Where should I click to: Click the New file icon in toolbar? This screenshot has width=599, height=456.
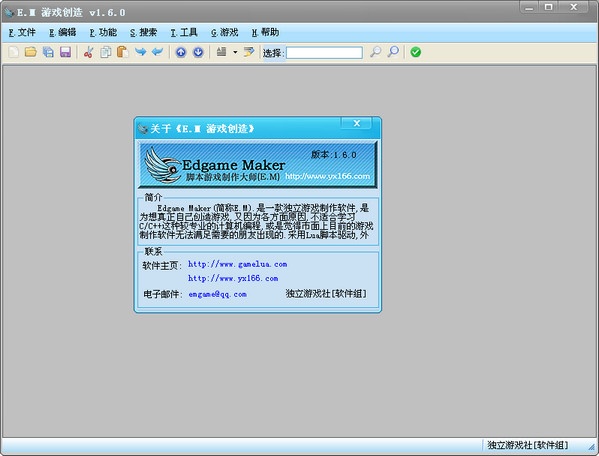coord(13,52)
